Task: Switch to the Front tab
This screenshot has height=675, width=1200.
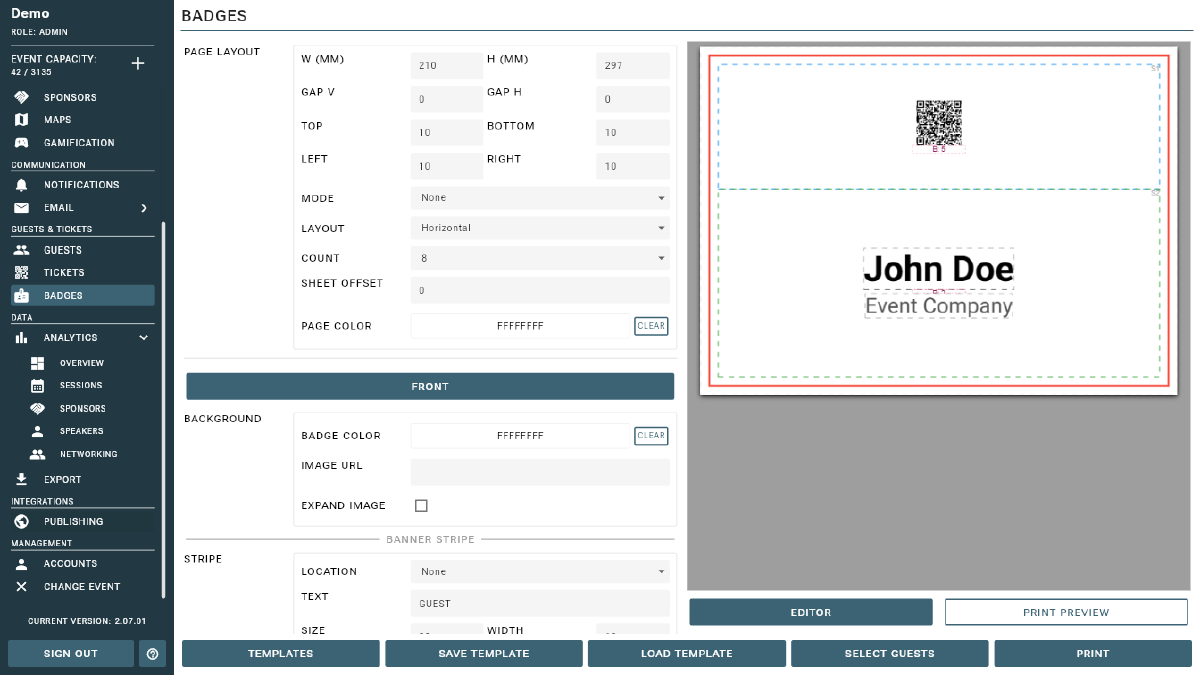Action: [430, 386]
